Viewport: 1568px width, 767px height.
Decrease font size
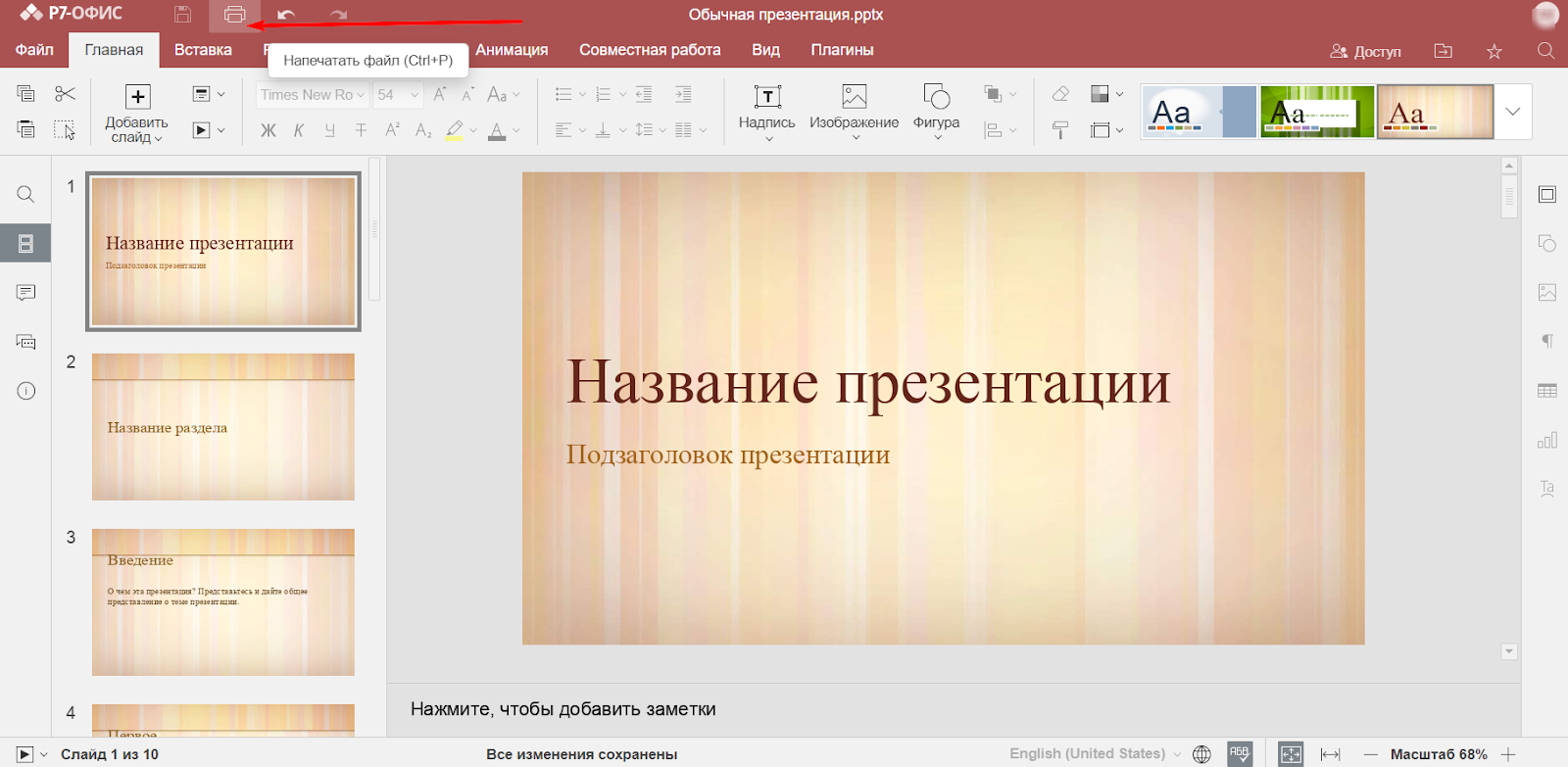[x=468, y=94]
